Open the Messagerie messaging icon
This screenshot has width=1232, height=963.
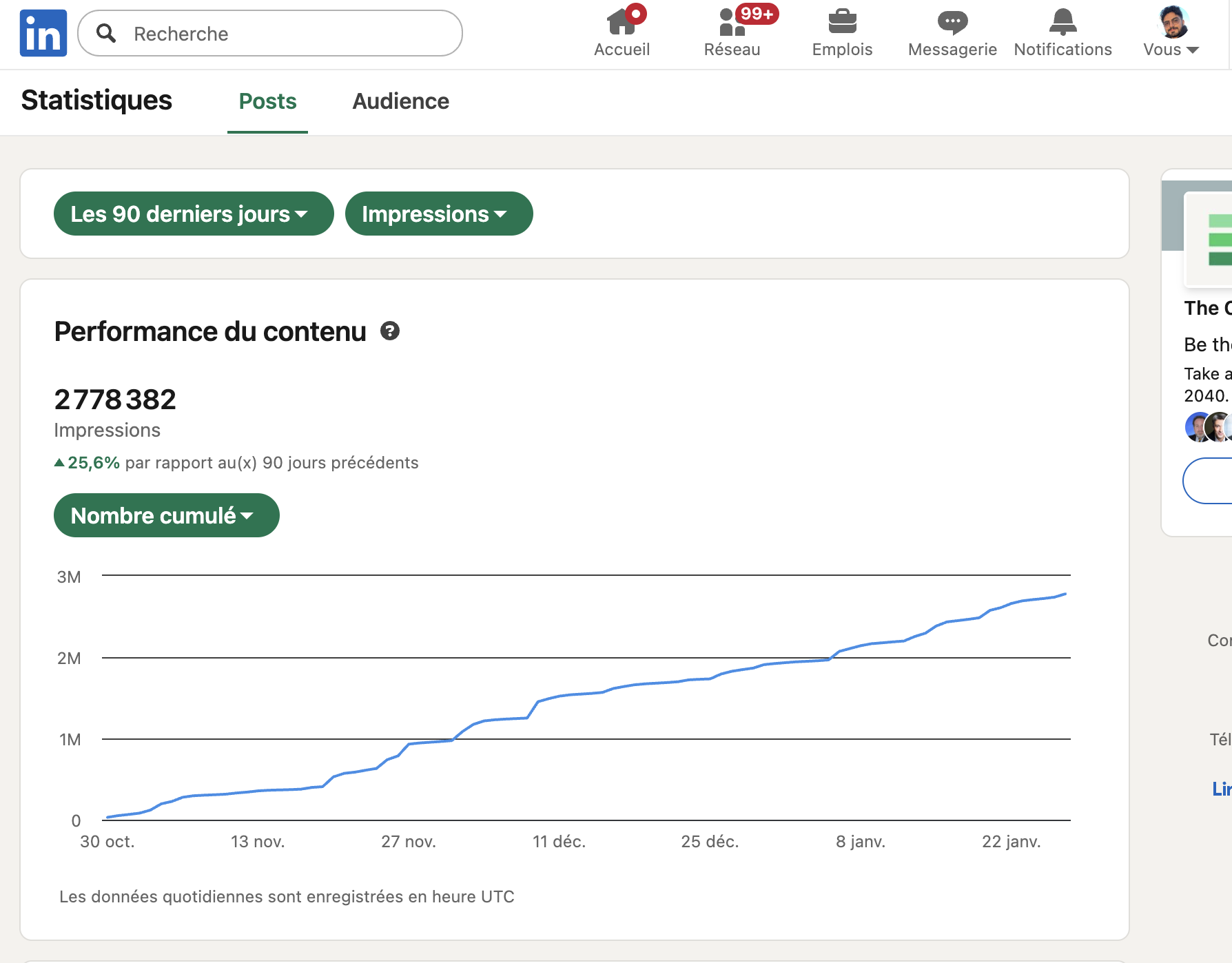[952, 23]
